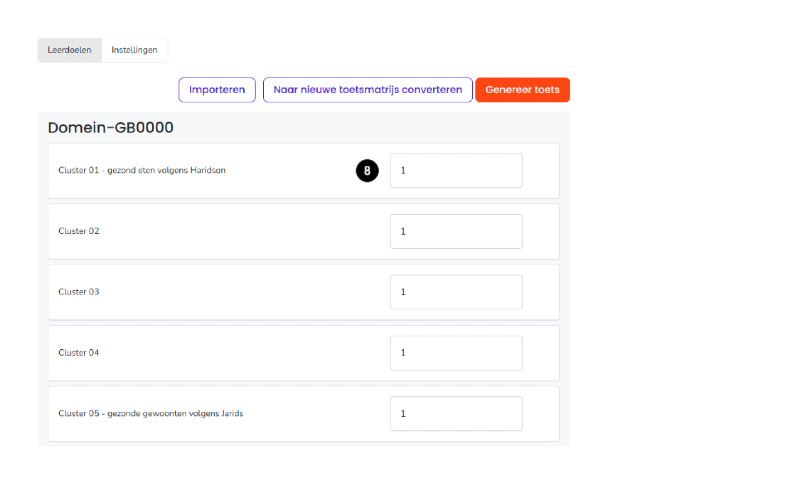Click the Domein-GB0000 heading
Image resolution: width=800 pixels, height=490 pixels.
click(111, 127)
